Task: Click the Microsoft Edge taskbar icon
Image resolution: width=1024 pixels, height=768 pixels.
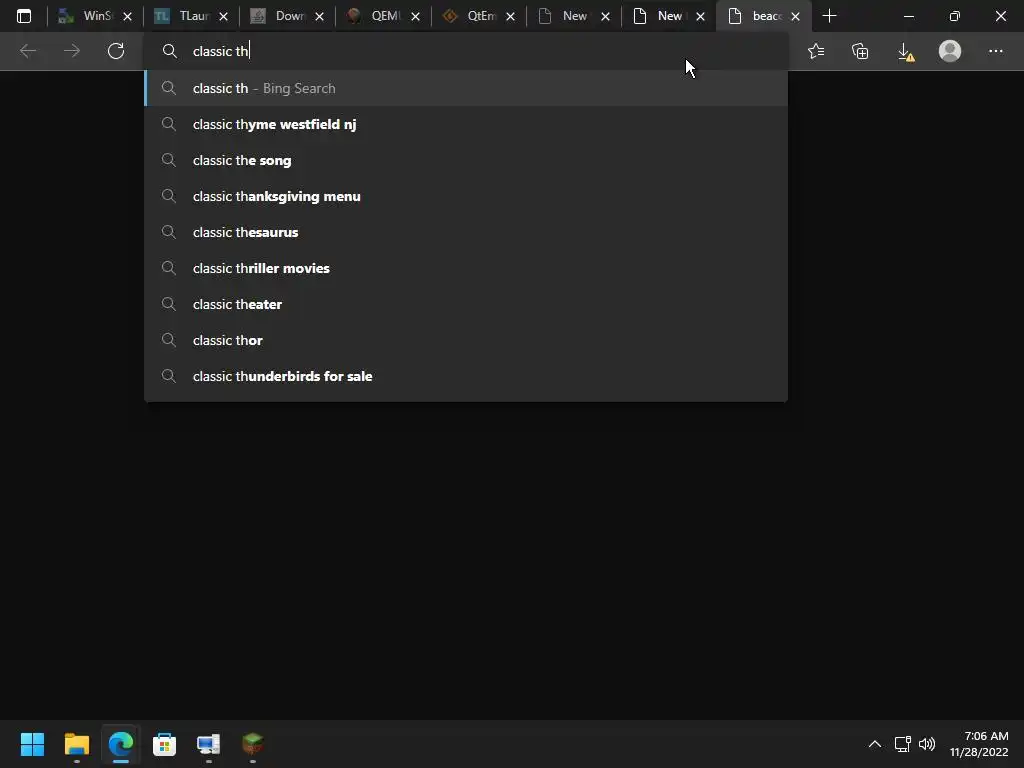Action: (x=121, y=744)
